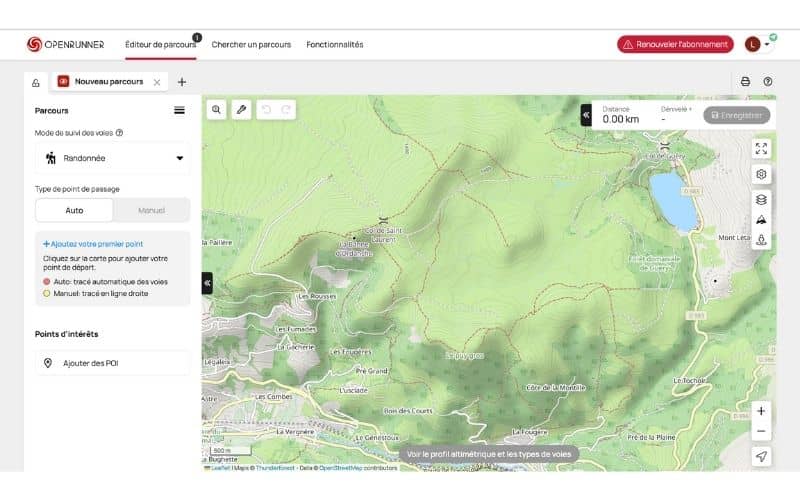This screenshot has width=800, height=500.
Task: Collapse the left sidebar panel
Action: click(x=207, y=284)
